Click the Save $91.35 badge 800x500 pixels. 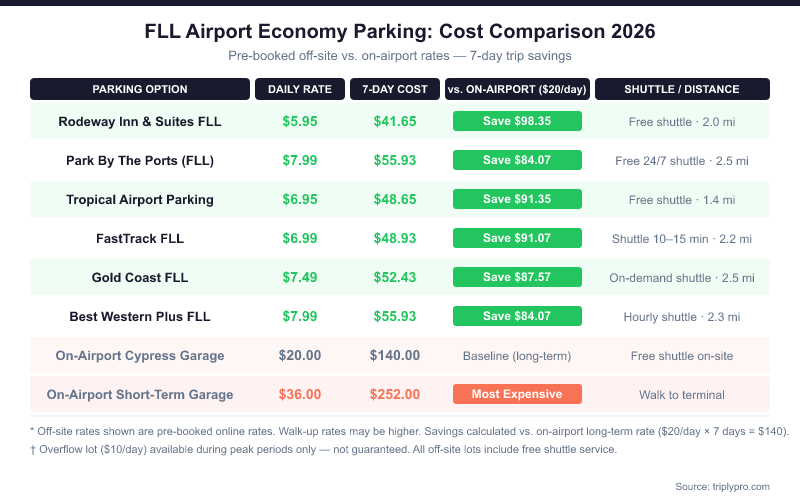[x=517, y=199]
